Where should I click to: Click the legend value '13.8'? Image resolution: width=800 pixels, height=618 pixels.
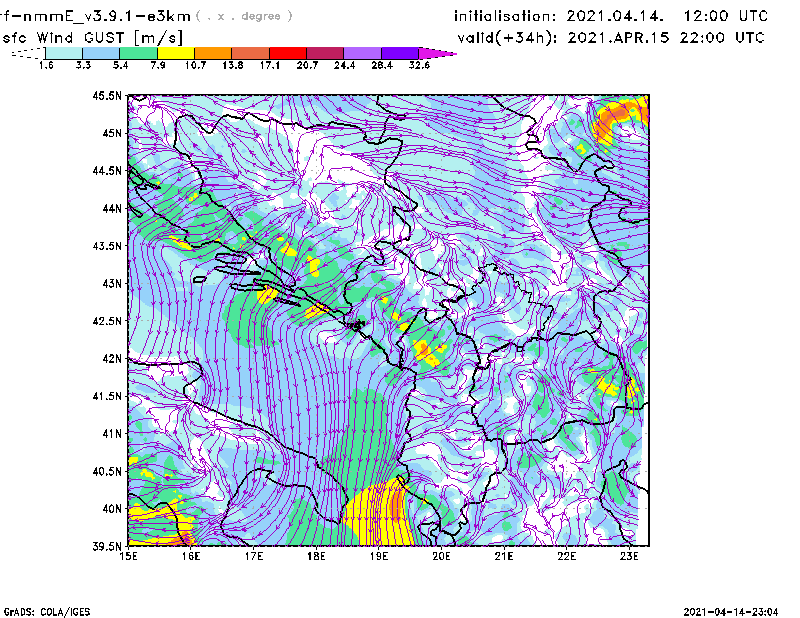coord(232,65)
